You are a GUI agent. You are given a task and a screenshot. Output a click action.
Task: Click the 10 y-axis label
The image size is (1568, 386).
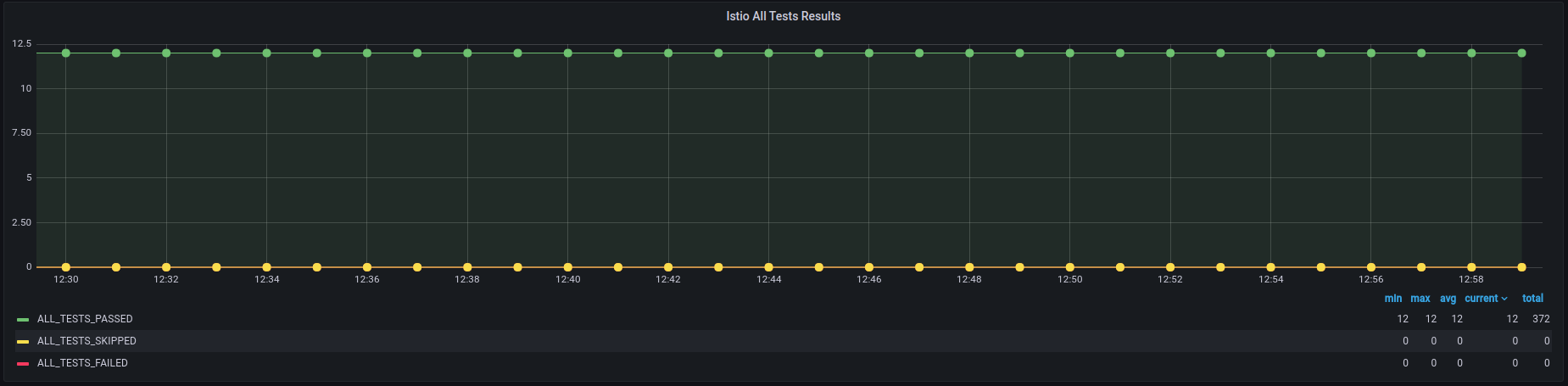pos(26,88)
